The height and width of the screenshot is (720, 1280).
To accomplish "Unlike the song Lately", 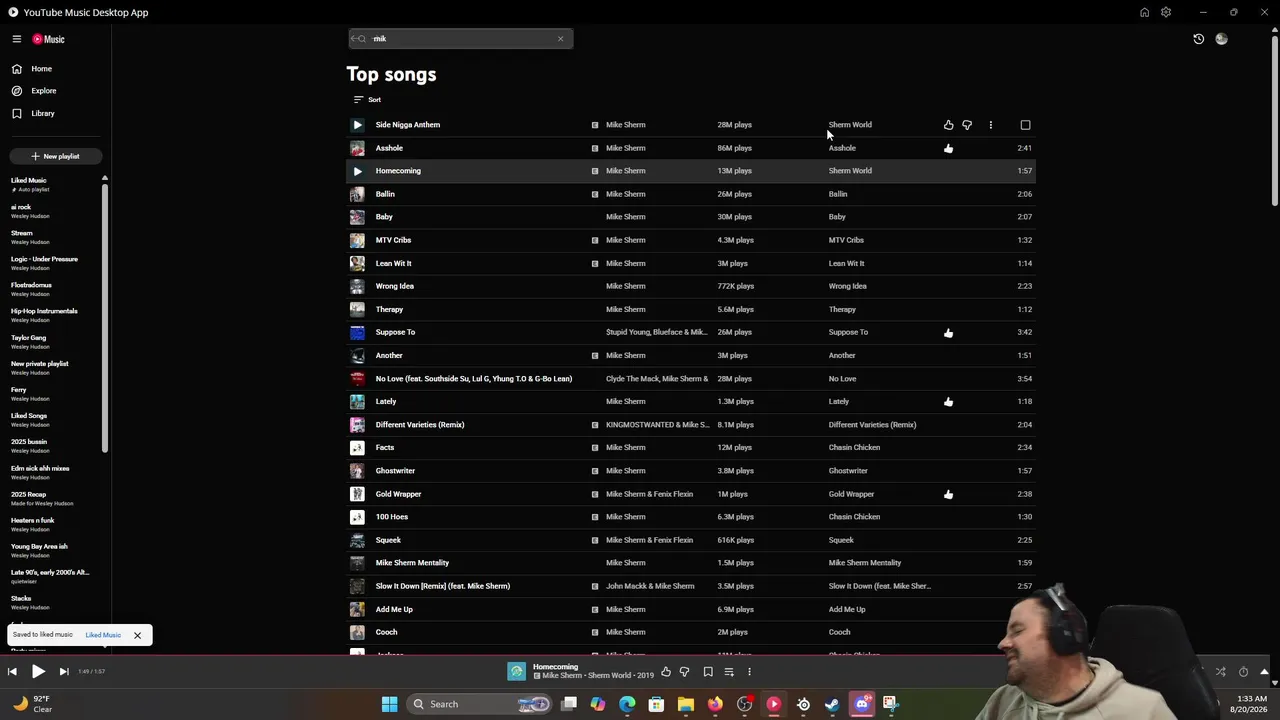I will click(948, 401).
